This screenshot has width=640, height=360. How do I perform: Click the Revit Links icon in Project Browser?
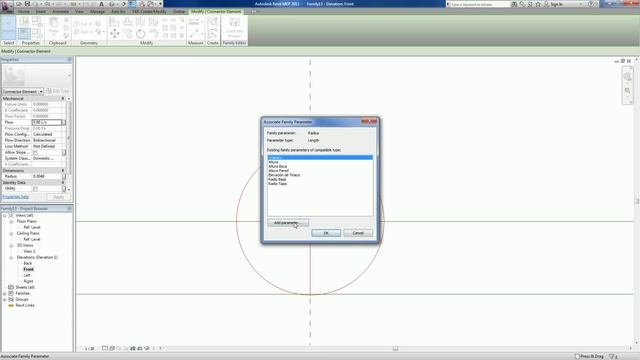tap(11, 305)
